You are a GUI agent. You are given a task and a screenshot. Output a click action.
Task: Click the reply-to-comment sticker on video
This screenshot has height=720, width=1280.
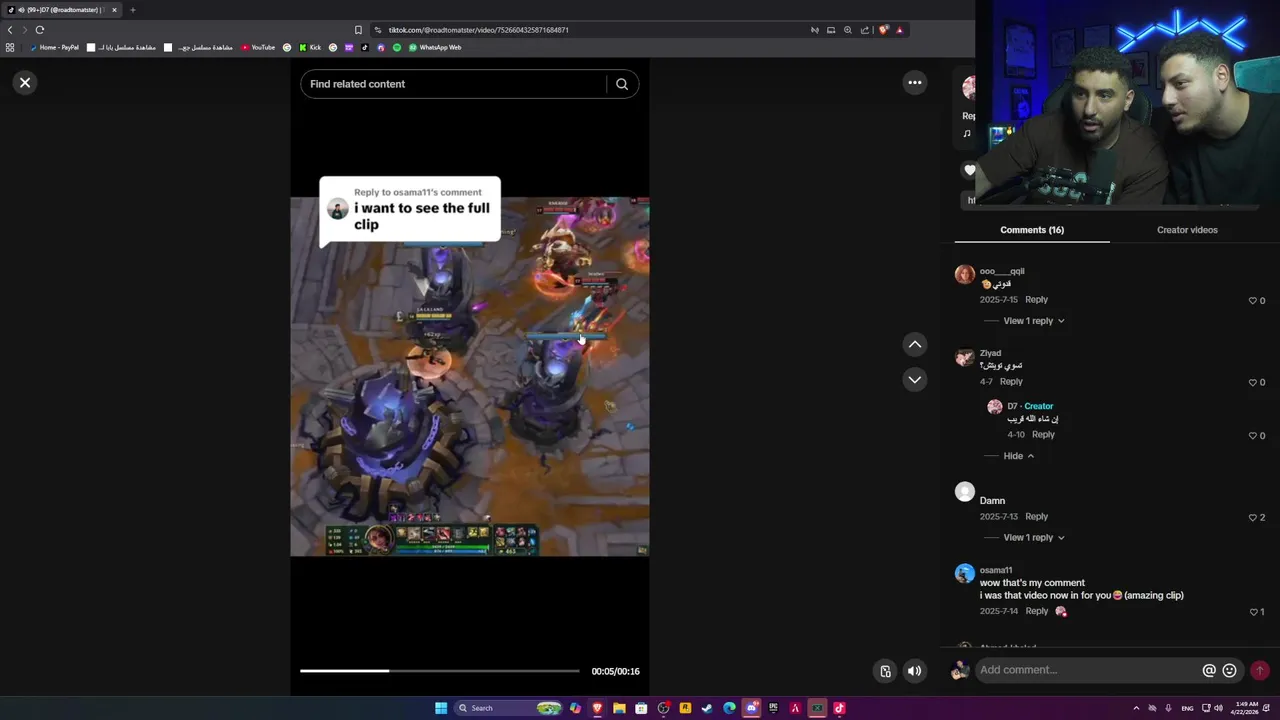tap(410, 211)
